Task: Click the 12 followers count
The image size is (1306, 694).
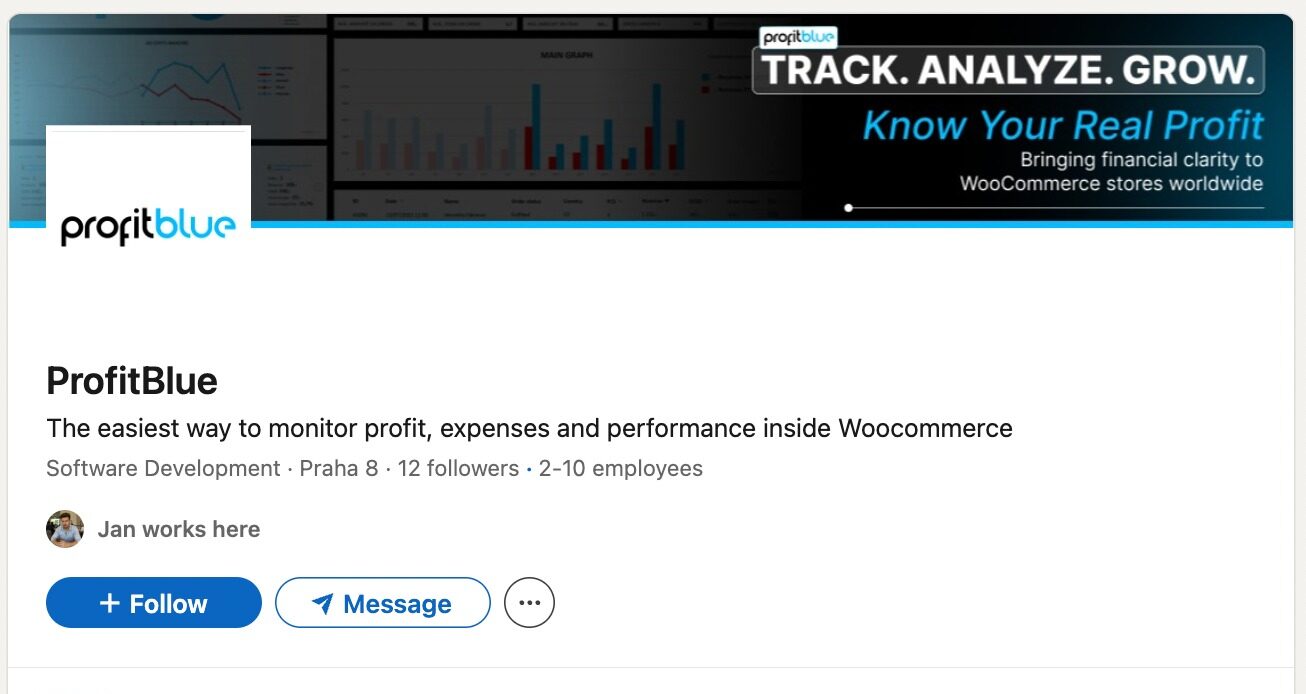Action: point(458,468)
